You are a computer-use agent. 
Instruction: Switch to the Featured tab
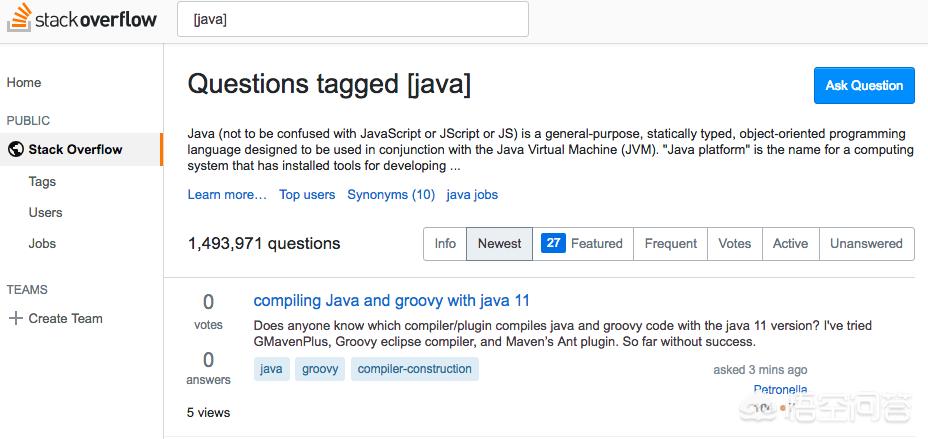(x=583, y=244)
